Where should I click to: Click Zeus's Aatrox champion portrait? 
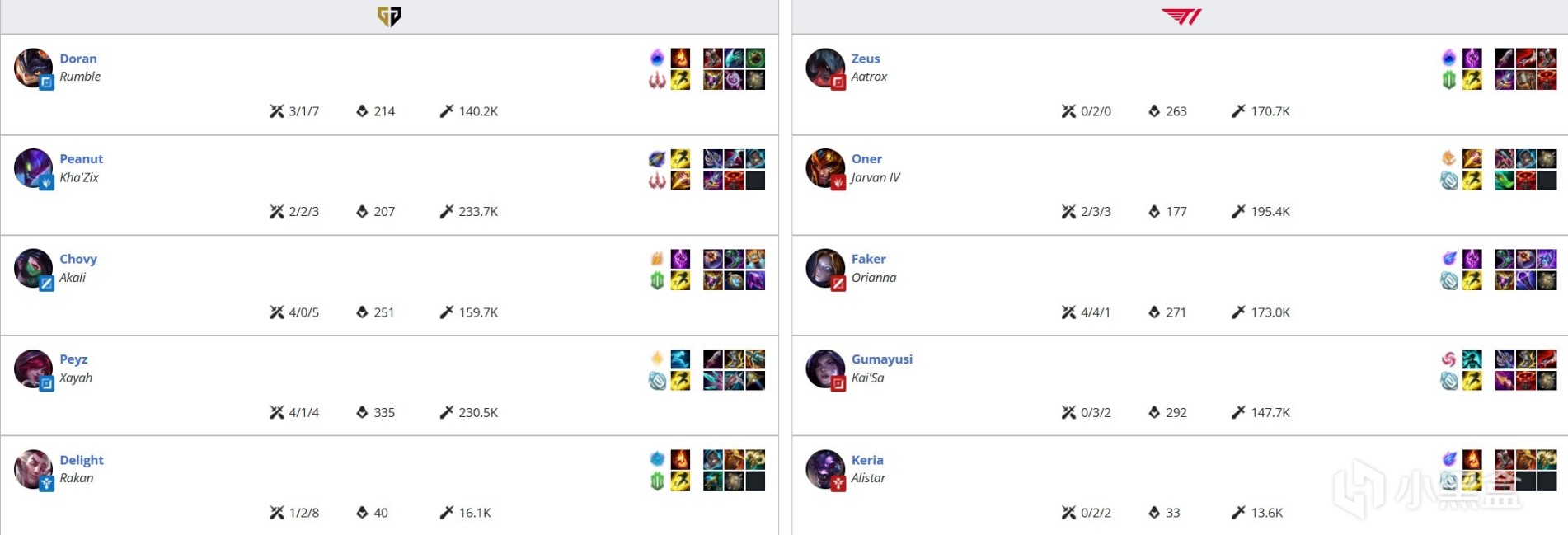(824, 68)
